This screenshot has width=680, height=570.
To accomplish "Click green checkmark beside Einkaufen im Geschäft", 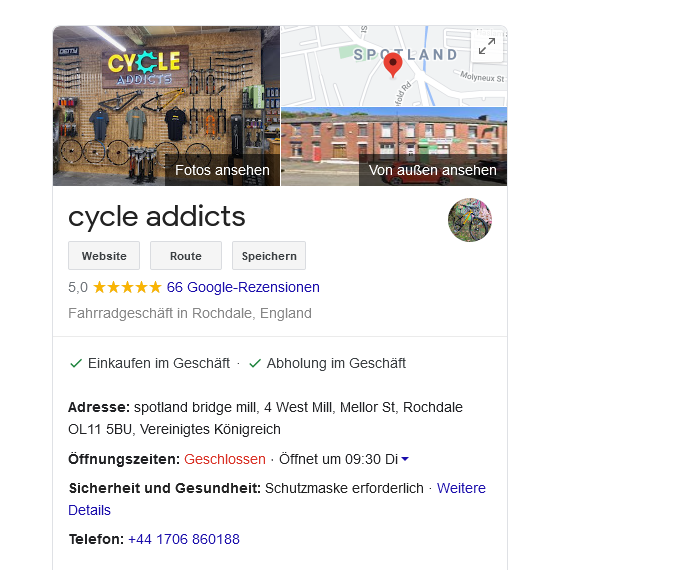I will coord(76,364).
